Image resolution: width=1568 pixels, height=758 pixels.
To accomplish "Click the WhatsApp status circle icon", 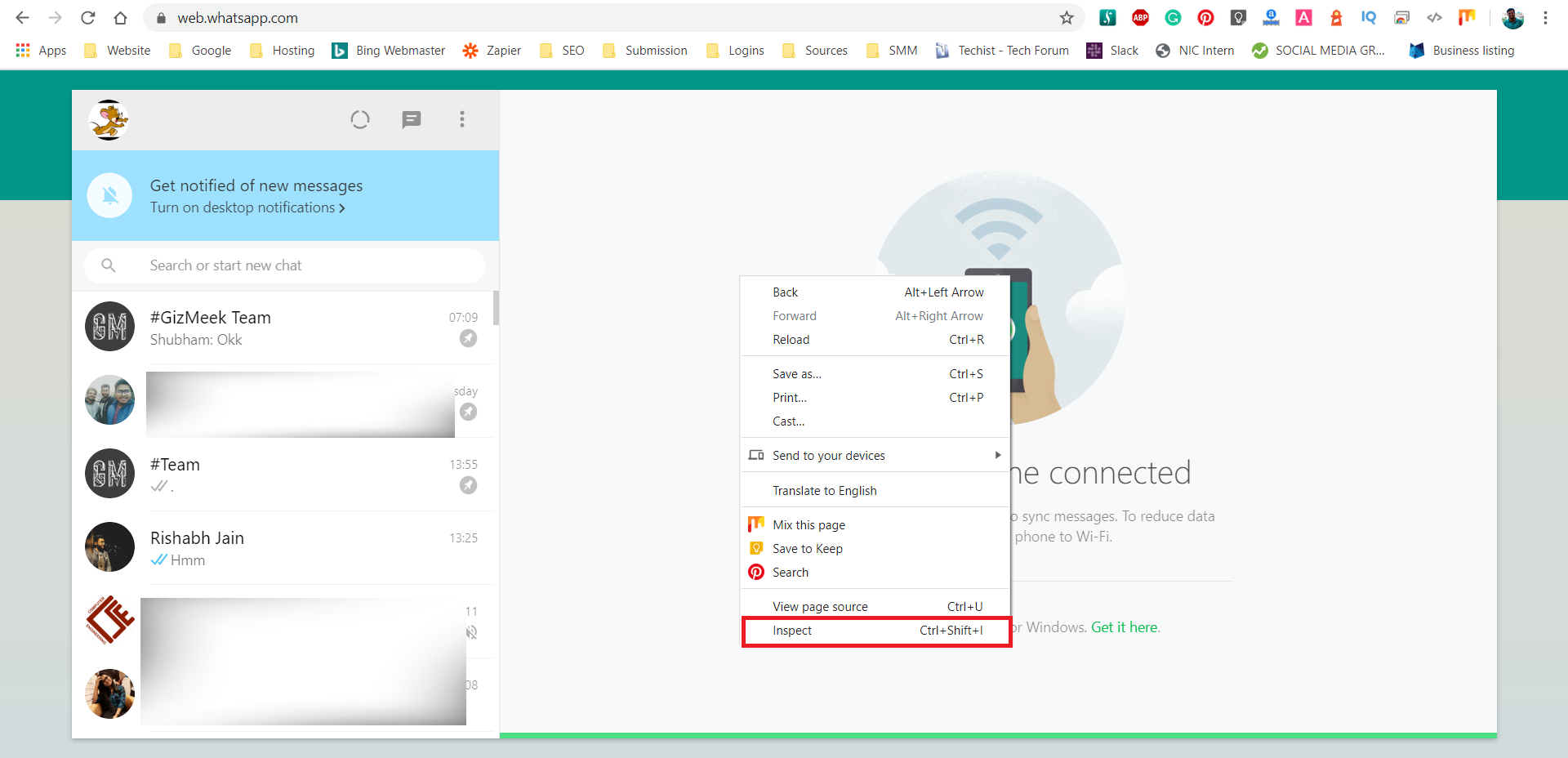I will (359, 120).
